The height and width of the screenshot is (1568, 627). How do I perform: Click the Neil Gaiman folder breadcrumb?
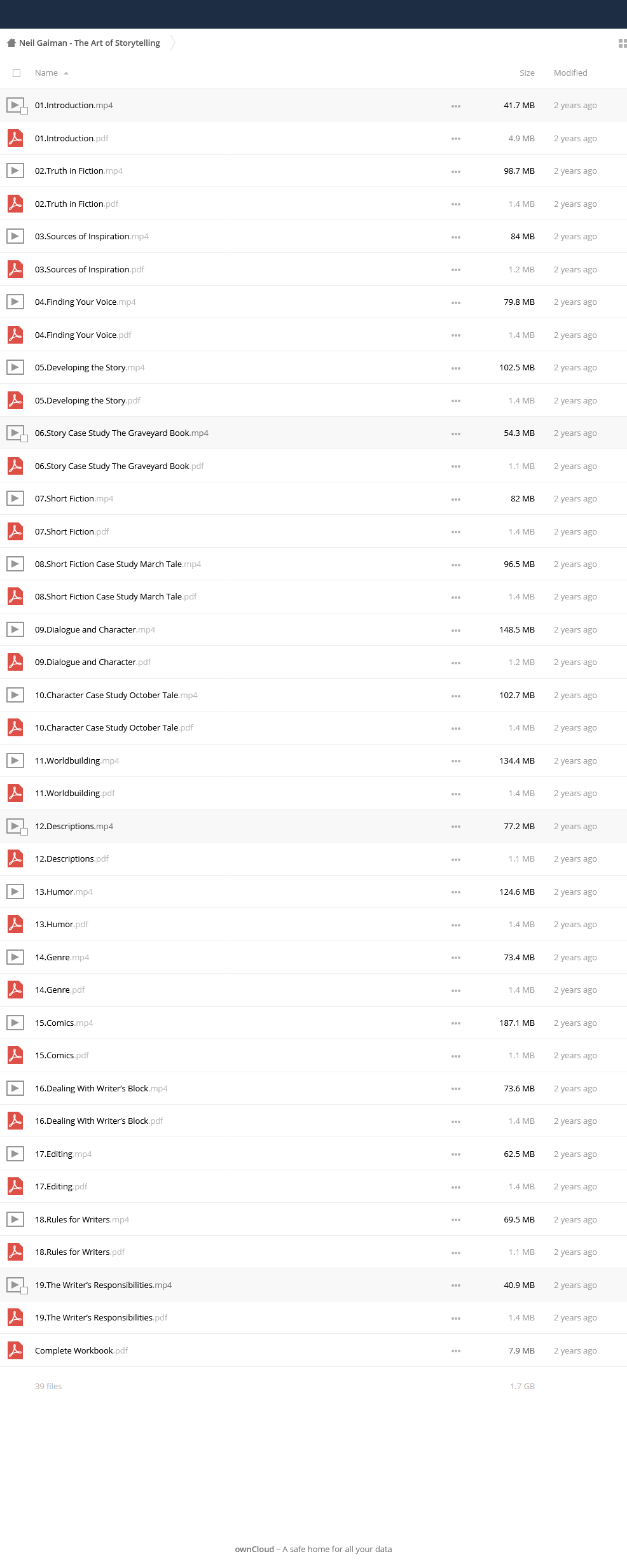90,43
